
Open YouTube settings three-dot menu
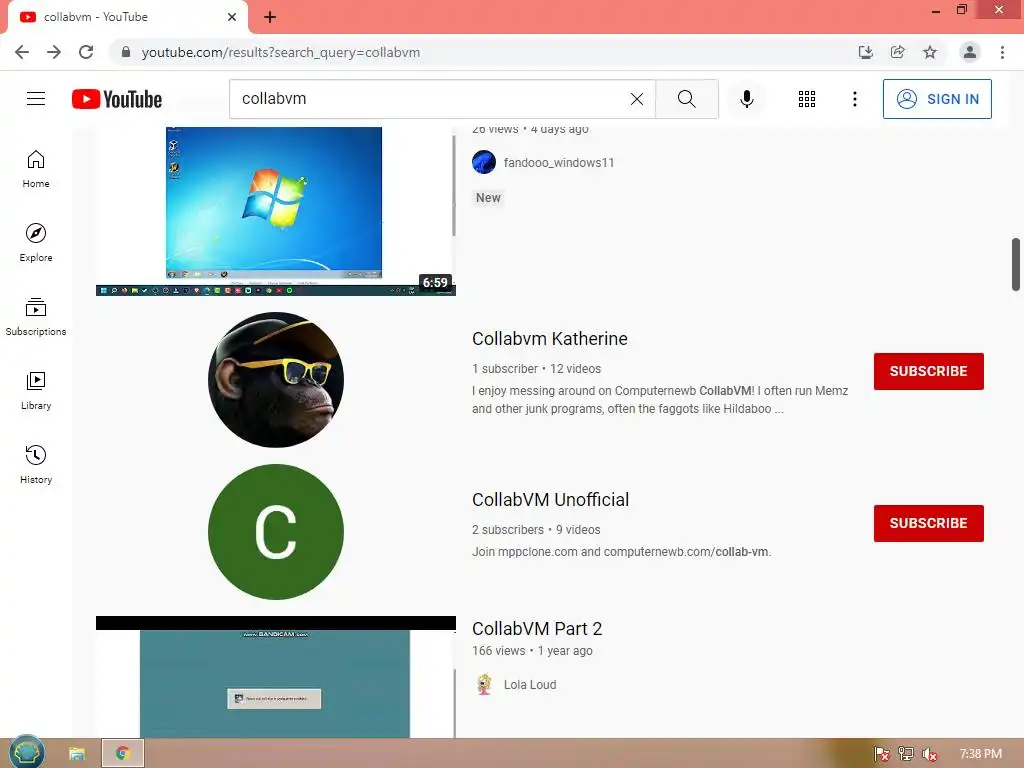click(x=854, y=99)
